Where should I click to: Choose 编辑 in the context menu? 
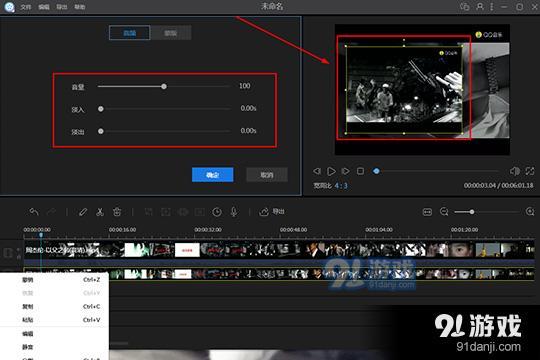pos(54,333)
